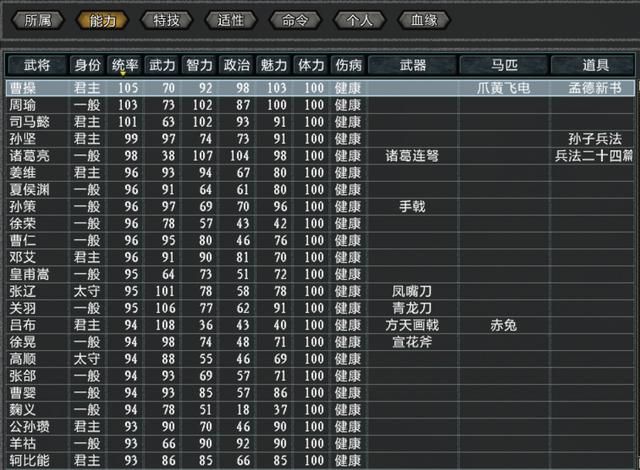Switch to the 所属 tab
The height and width of the screenshot is (470, 640).
pos(38,20)
